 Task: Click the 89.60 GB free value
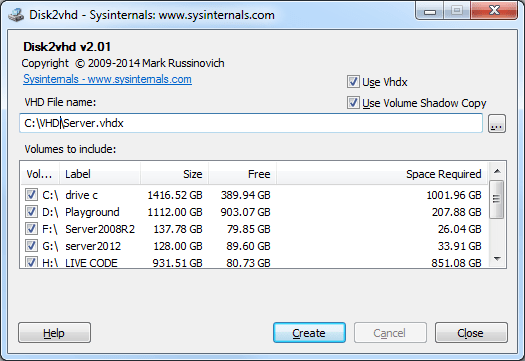[248, 246]
